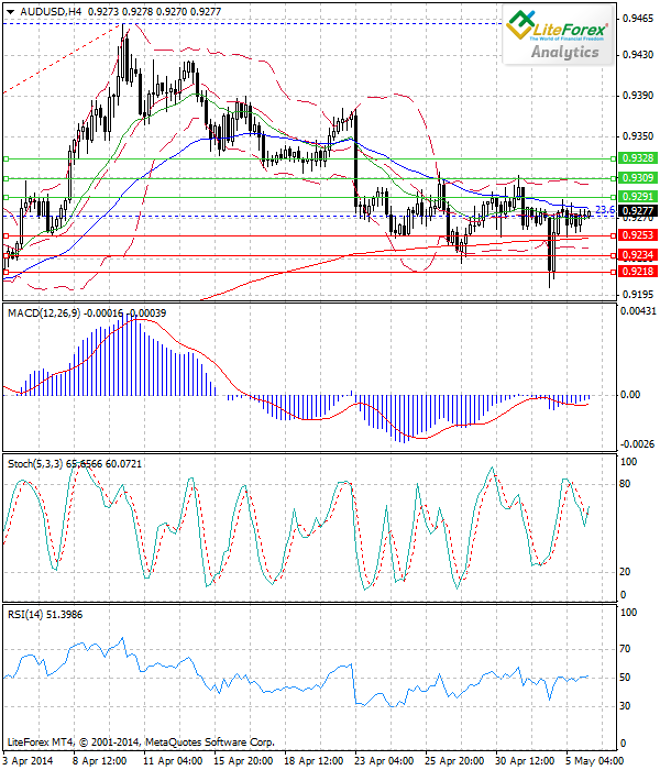Select the red 0.9234 support level label

tap(638, 255)
